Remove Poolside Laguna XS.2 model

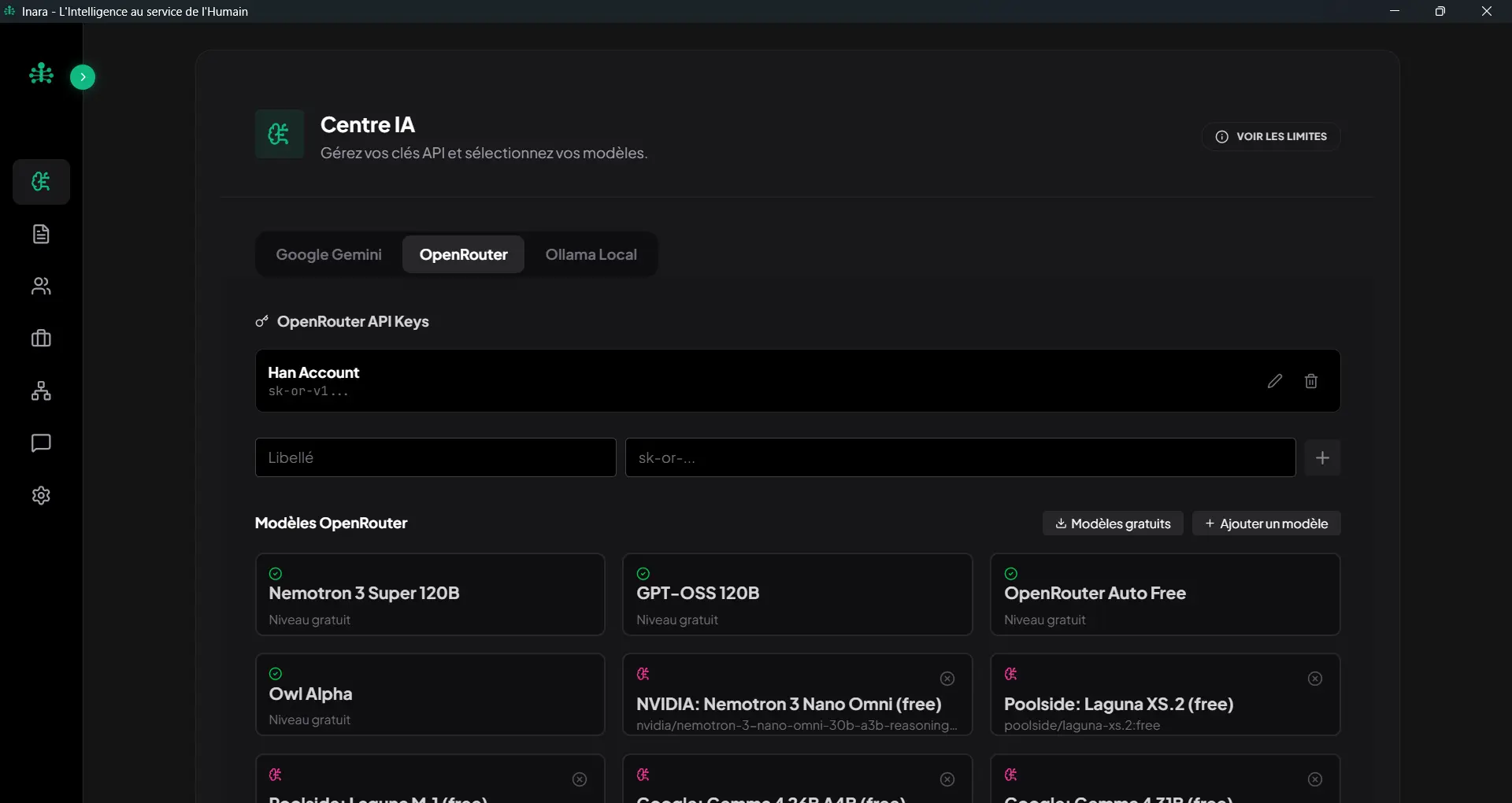pyautogui.click(x=1315, y=679)
